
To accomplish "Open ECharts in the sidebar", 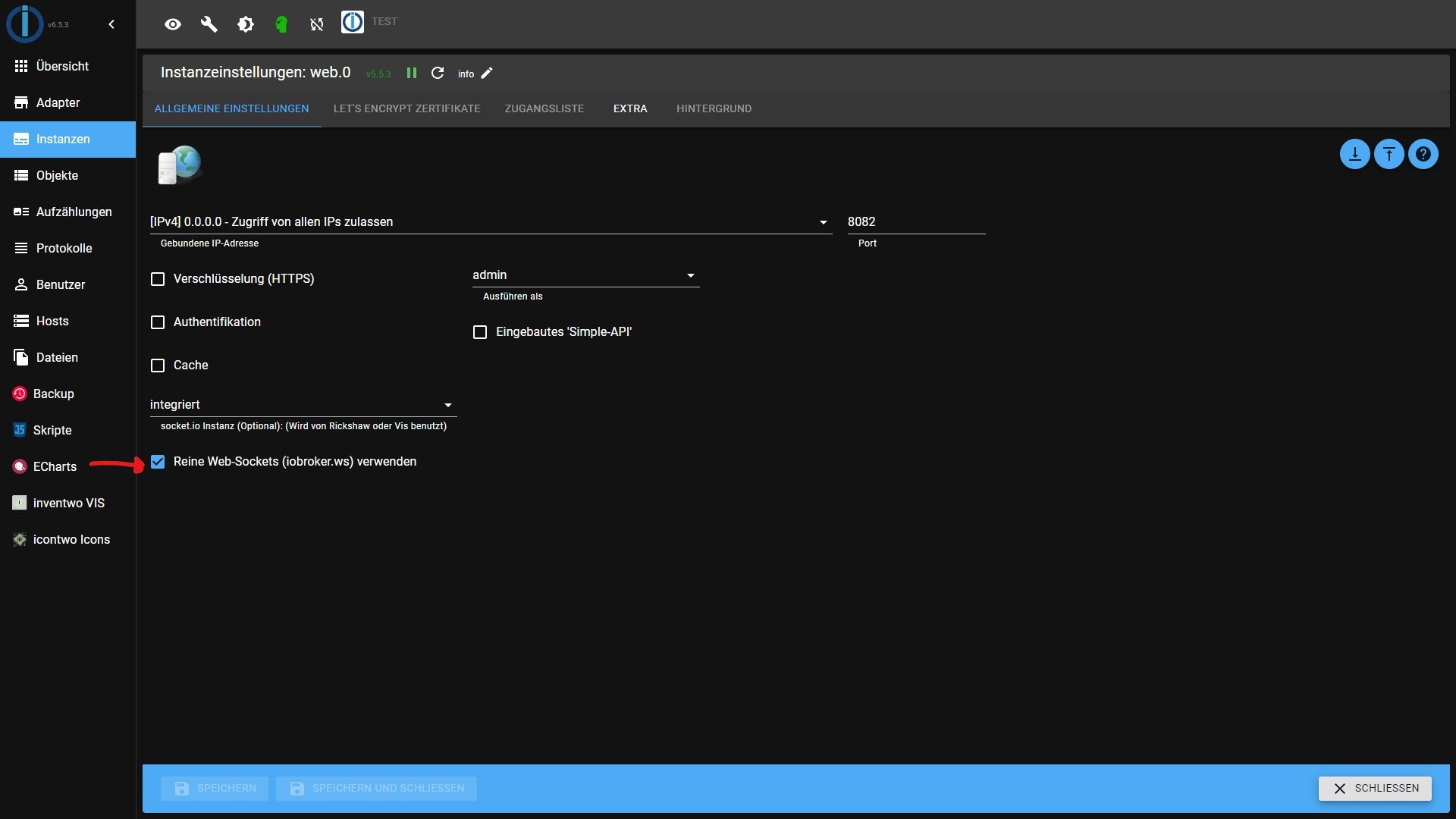I will click(53, 466).
